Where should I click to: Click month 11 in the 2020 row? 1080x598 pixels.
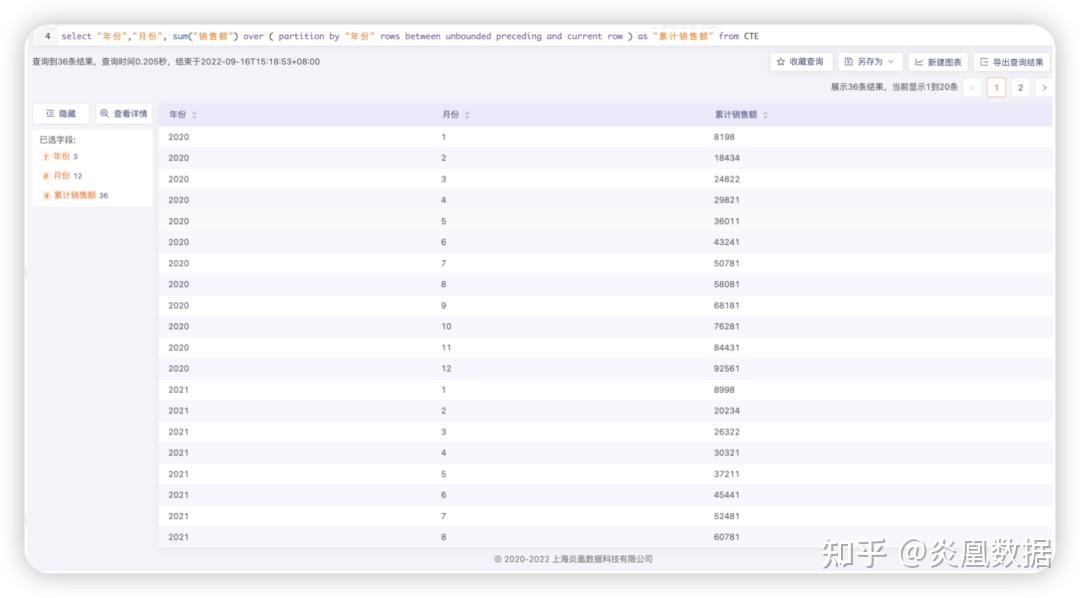point(446,348)
